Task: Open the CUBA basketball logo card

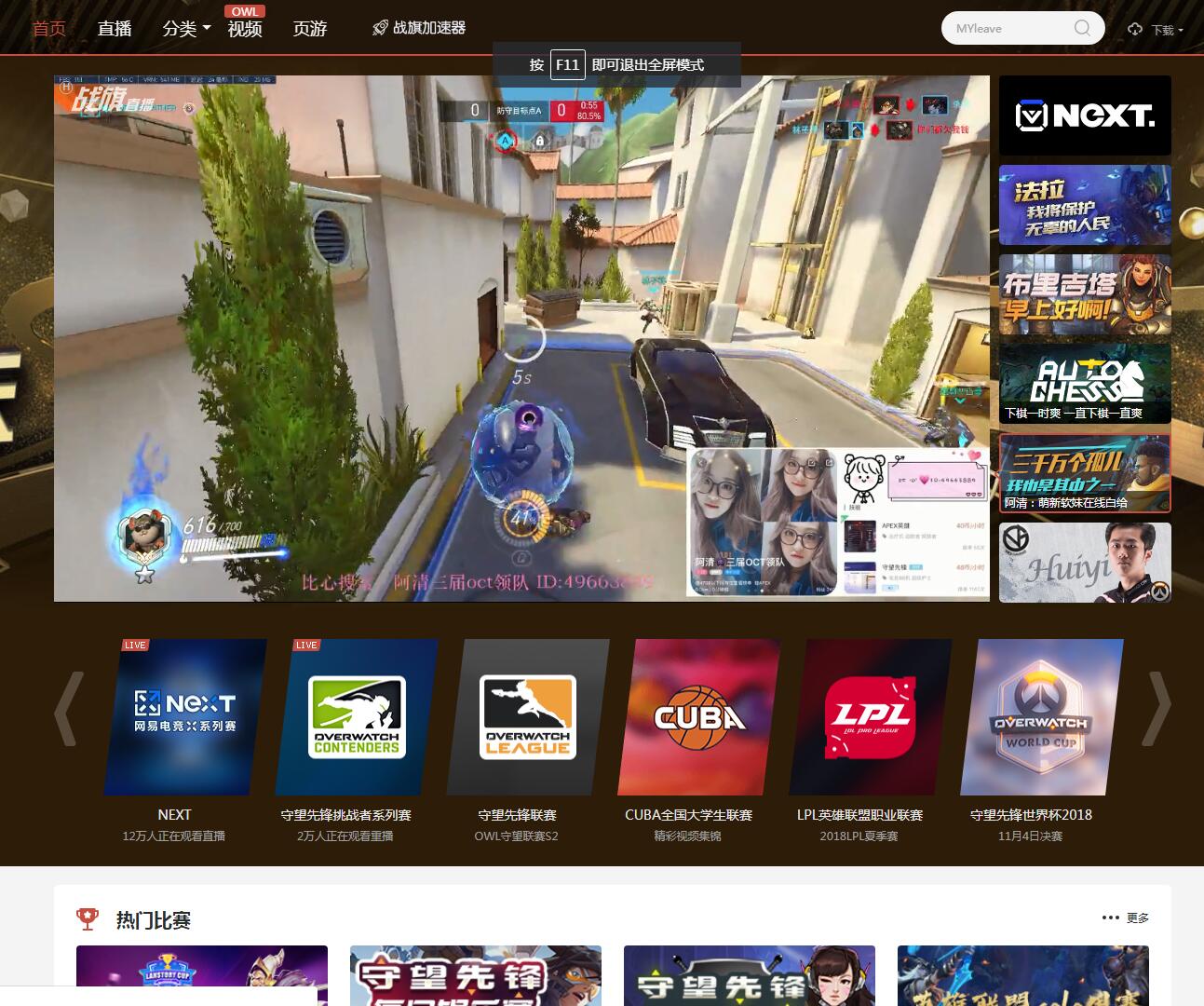Action: pyautogui.click(x=699, y=716)
